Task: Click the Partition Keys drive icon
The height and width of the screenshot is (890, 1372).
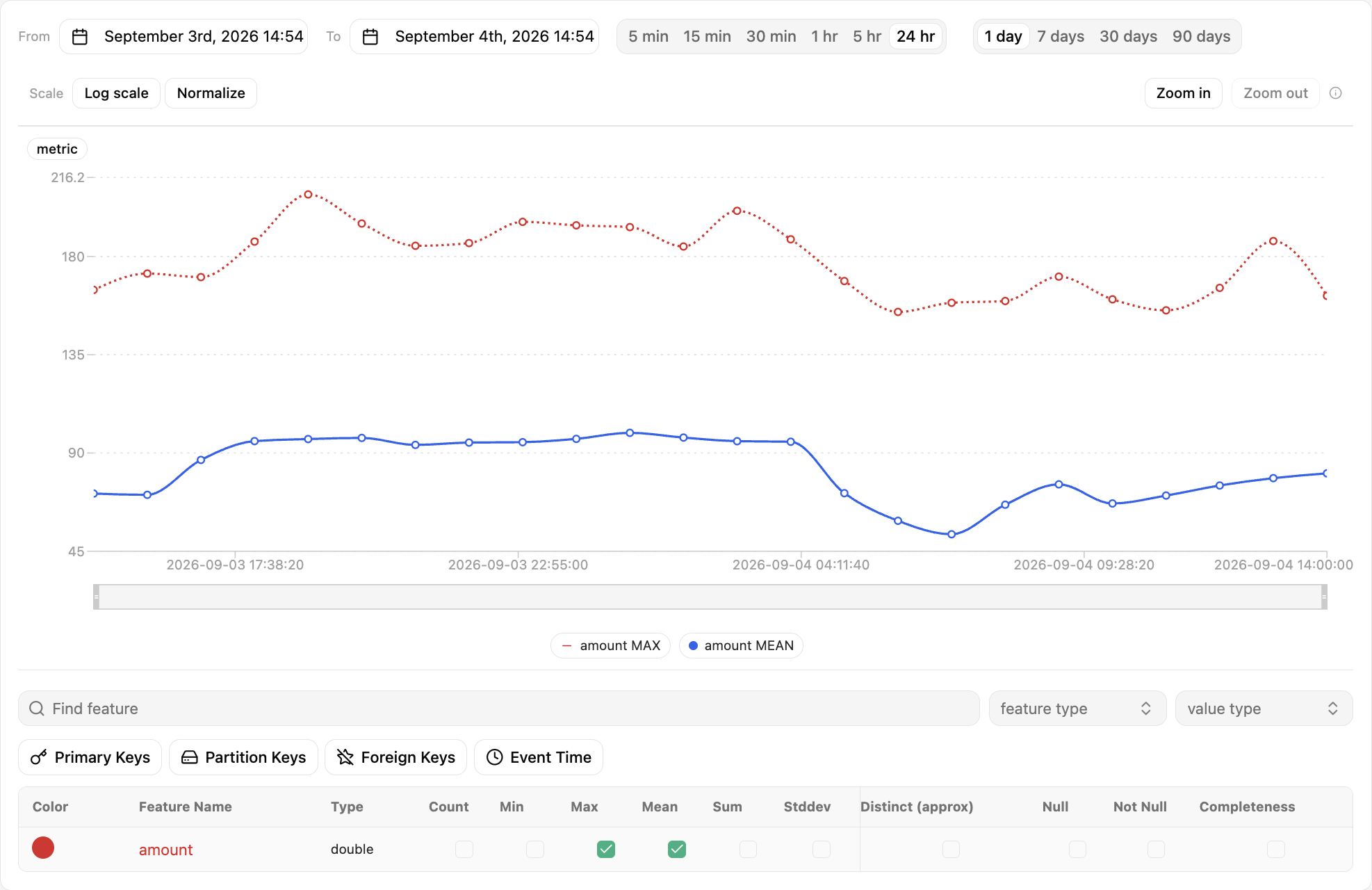Action: pyautogui.click(x=189, y=757)
